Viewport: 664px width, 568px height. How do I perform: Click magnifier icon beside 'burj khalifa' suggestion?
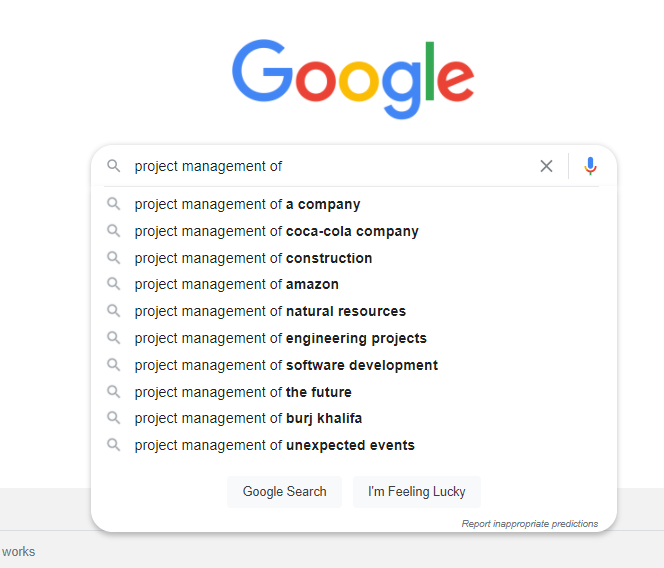click(114, 418)
